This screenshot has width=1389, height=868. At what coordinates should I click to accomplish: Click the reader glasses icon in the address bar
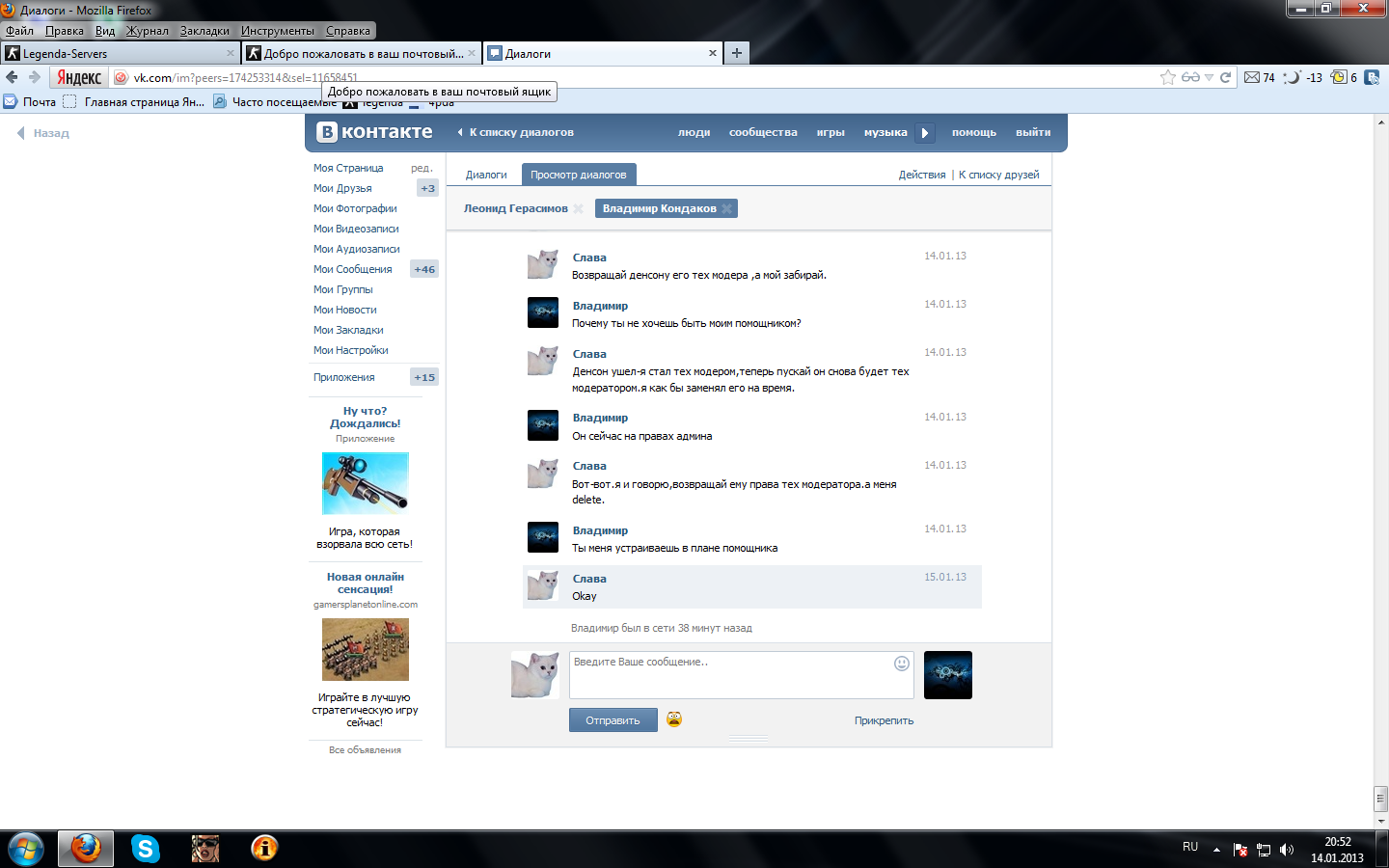click(x=1191, y=77)
